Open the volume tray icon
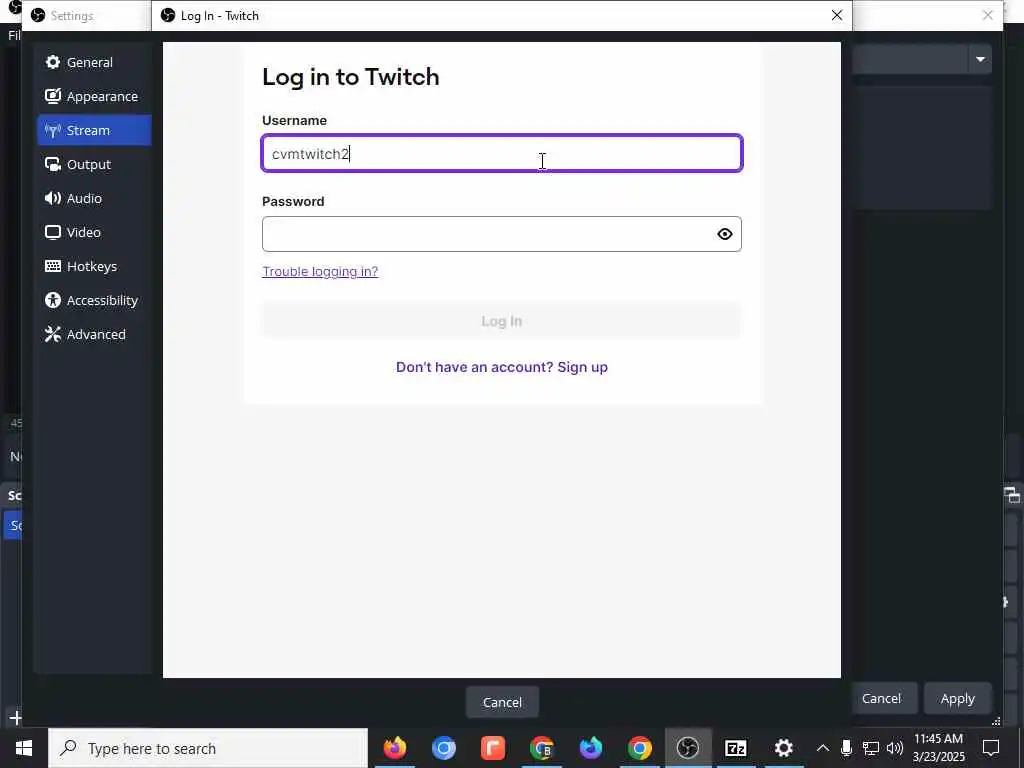Viewport: 1024px width, 768px height. click(895, 748)
